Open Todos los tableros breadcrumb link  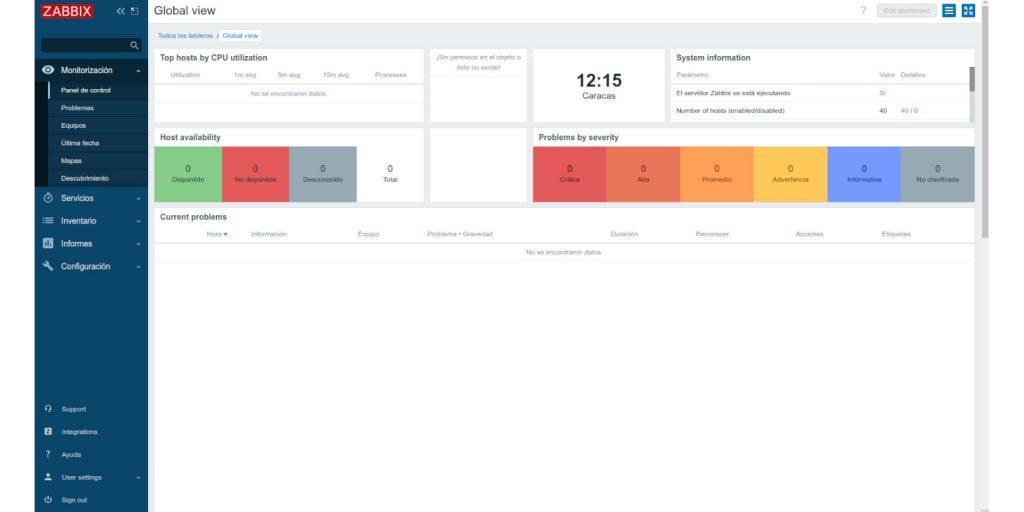[185, 36]
